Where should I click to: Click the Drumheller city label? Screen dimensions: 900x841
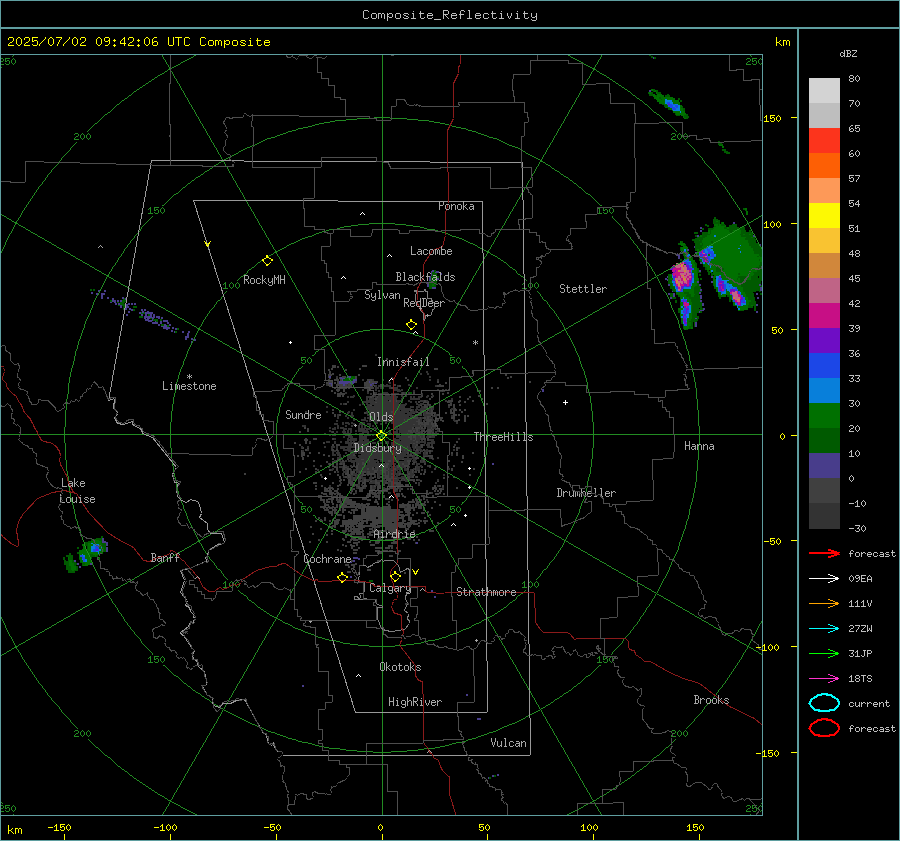[x=586, y=493]
